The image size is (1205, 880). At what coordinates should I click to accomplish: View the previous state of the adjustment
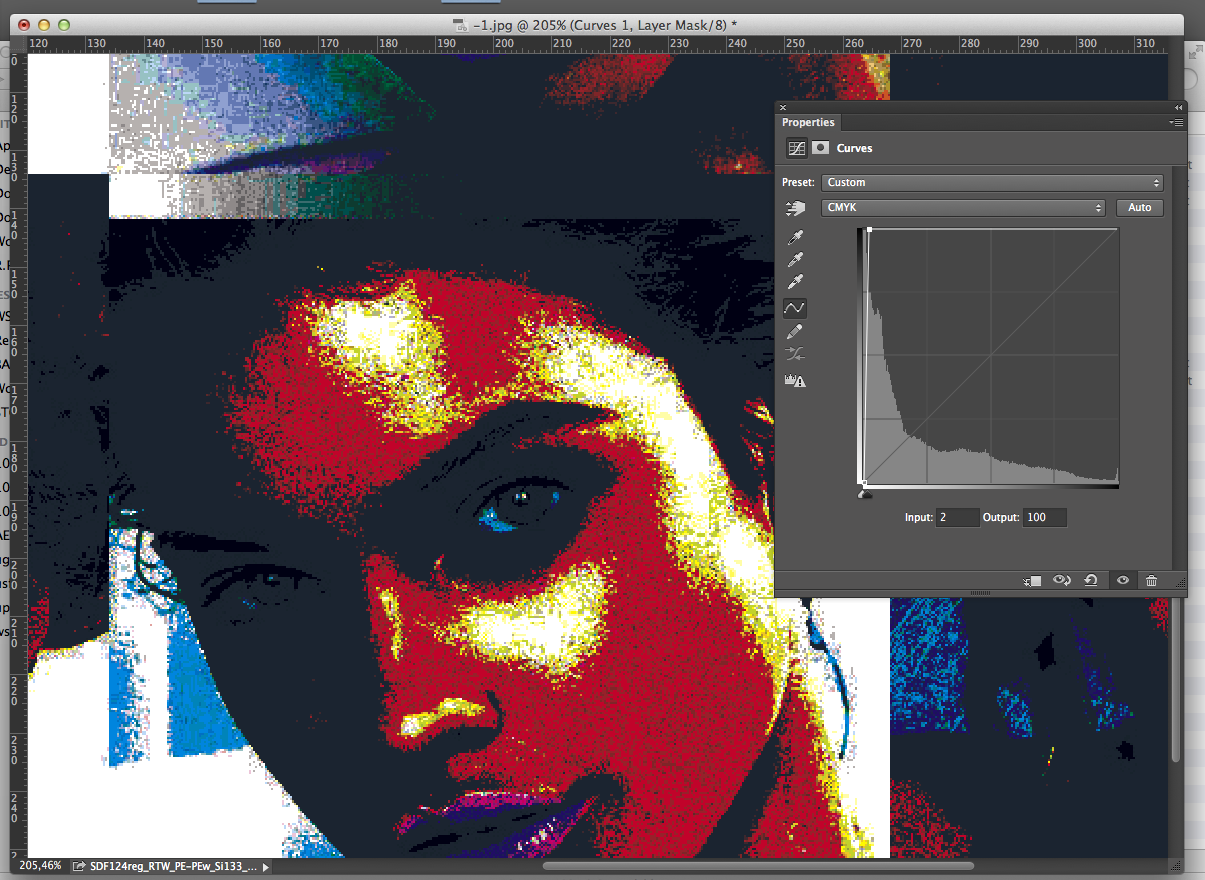point(1062,581)
